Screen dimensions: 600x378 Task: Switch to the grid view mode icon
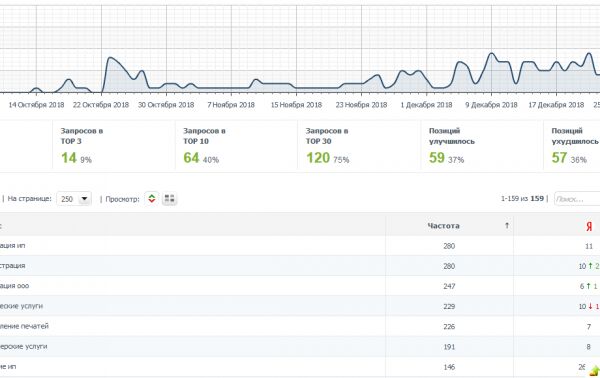point(170,199)
